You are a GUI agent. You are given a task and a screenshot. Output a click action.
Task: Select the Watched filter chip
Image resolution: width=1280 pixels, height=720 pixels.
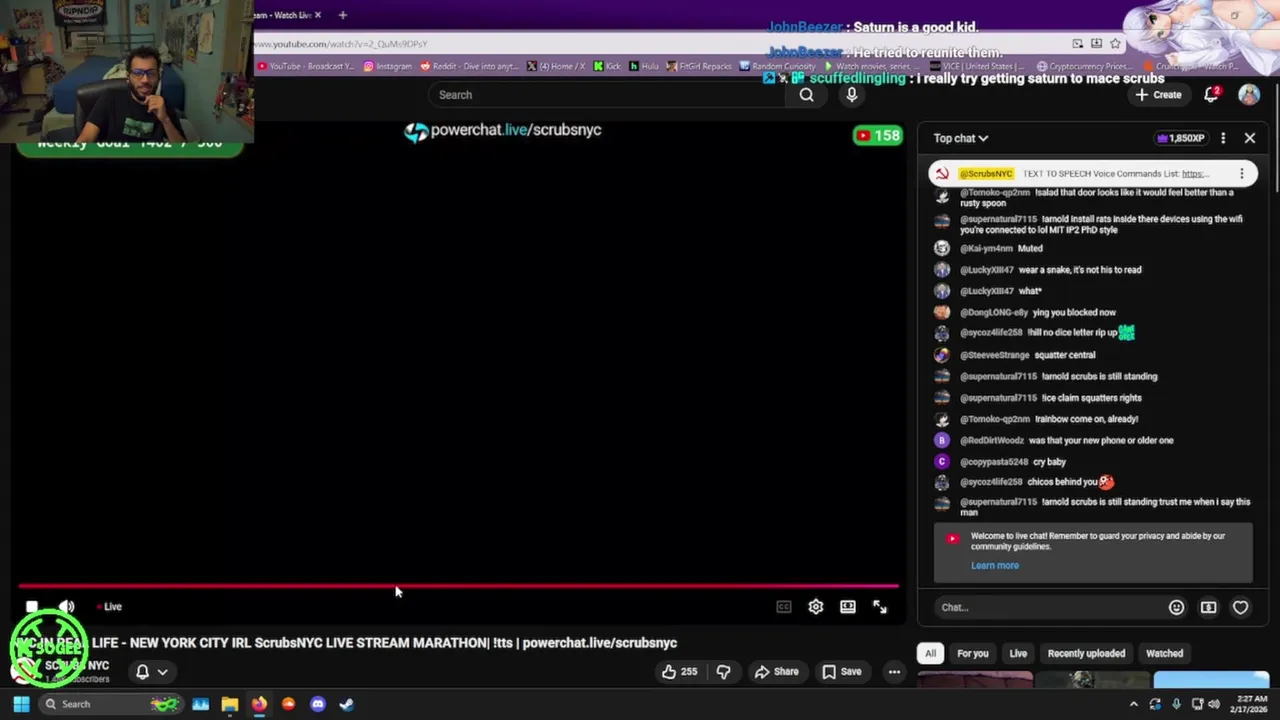coord(1164,654)
